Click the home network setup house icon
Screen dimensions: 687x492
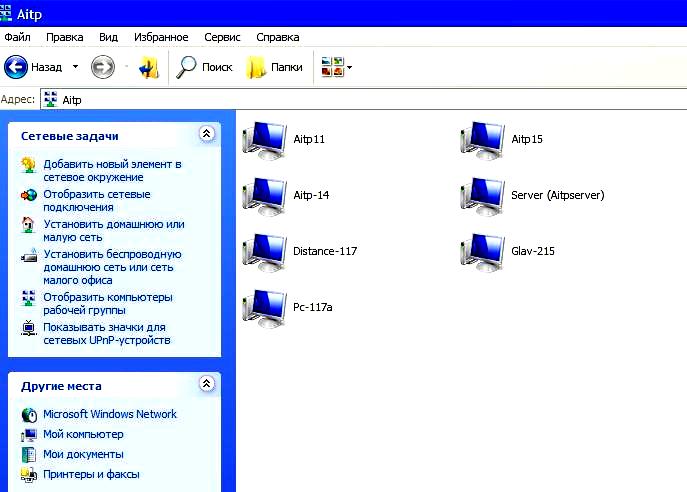[x=28, y=225]
